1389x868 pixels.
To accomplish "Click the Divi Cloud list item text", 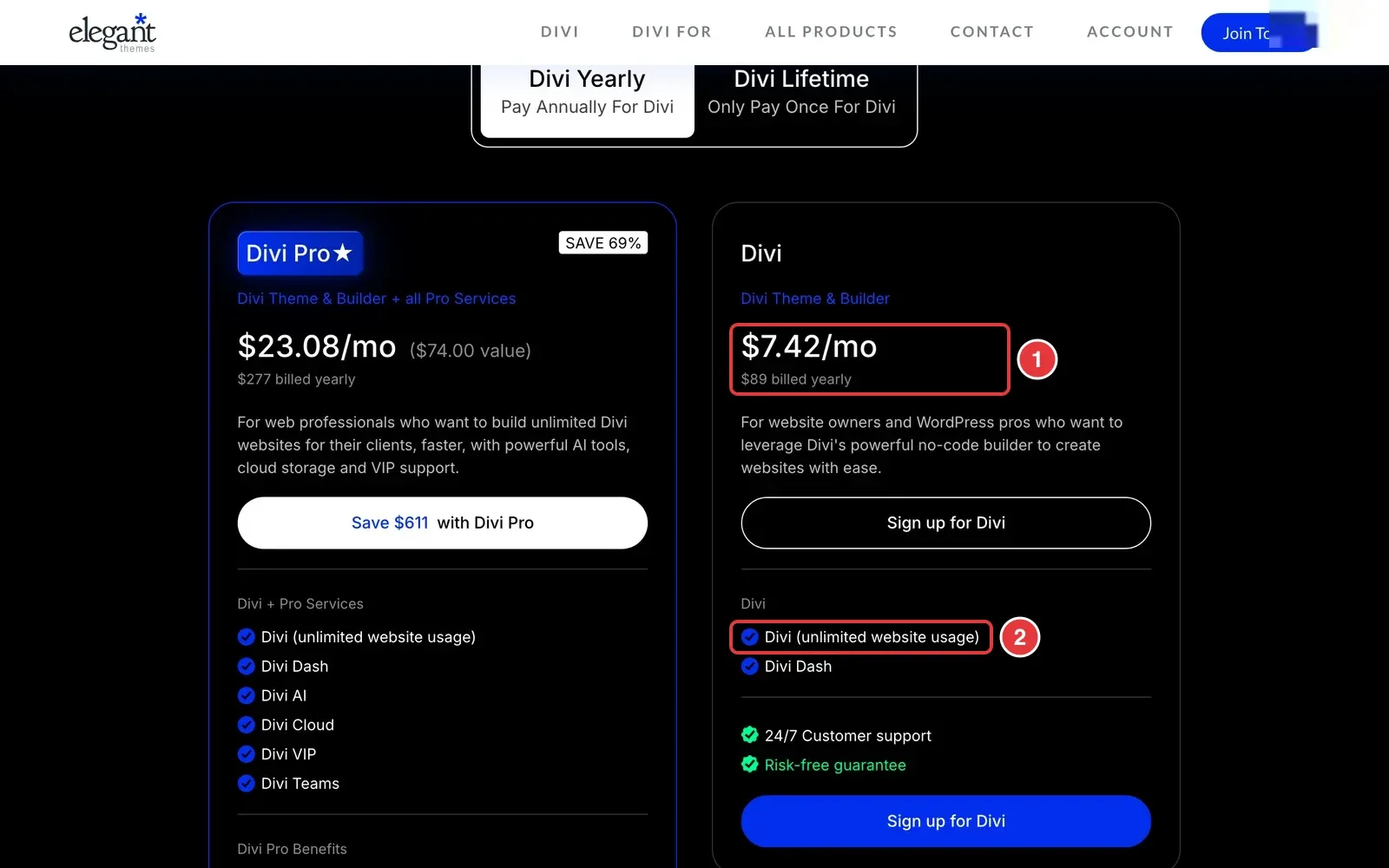I will pos(298,725).
